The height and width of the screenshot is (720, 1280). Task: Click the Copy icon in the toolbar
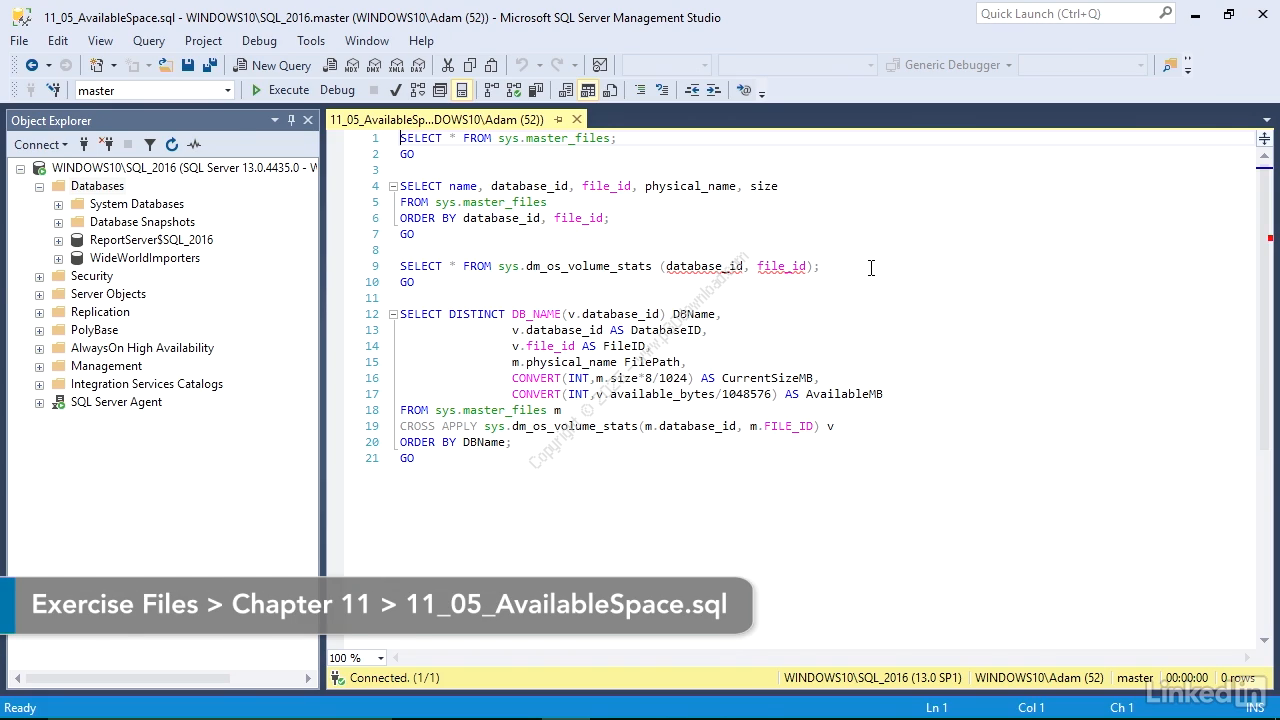click(470, 65)
